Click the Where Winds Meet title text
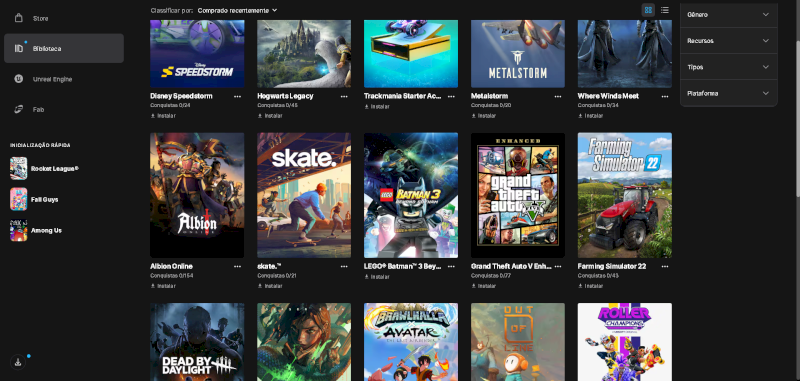The image size is (800, 381). tap(608, 96)
